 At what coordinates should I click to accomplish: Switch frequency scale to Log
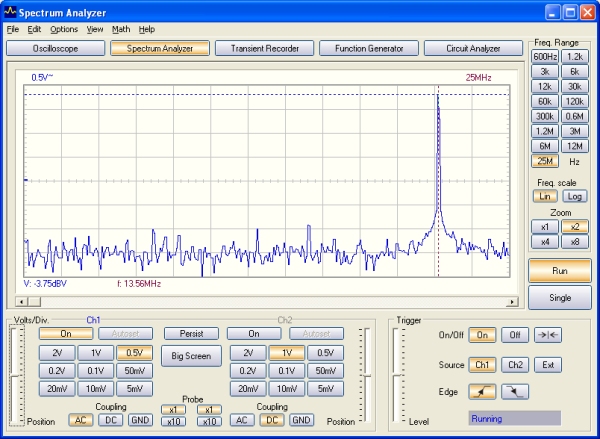[x=575, y=196]
